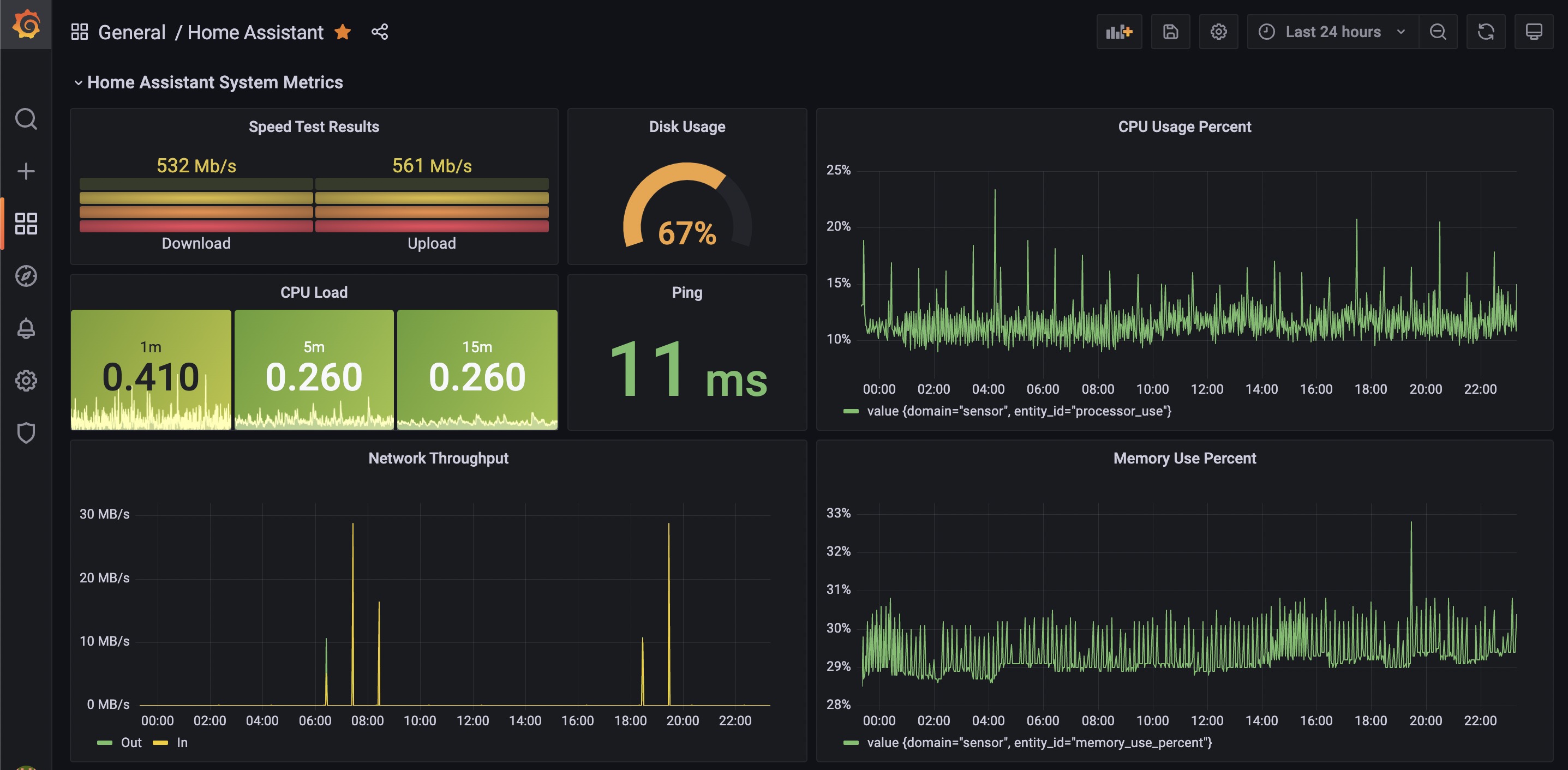Open the Alerting bell icon
1568x770 pixels.
click(x=26, y=328)
